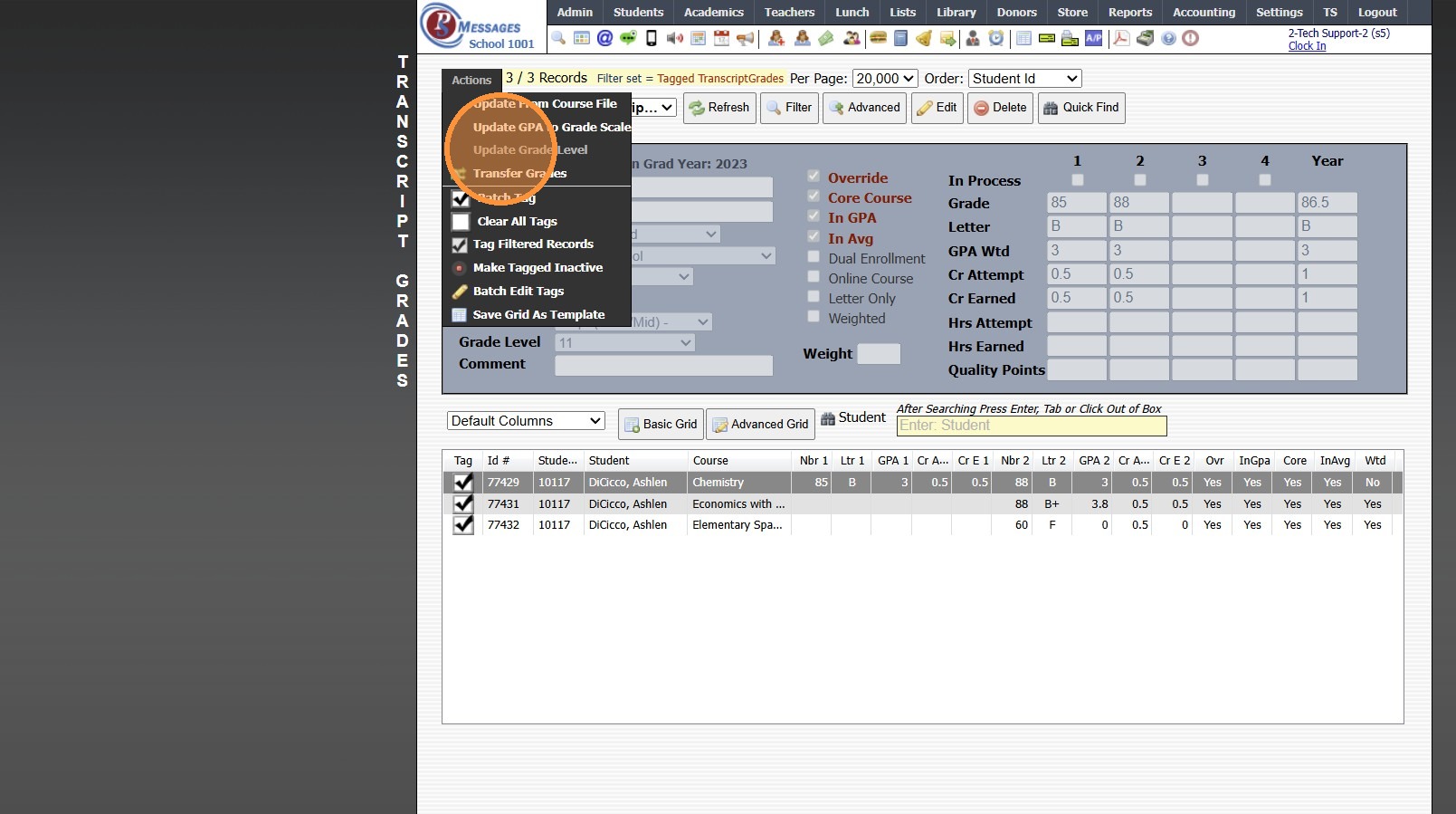Click the blue help question mark icon

(1168, 38)
